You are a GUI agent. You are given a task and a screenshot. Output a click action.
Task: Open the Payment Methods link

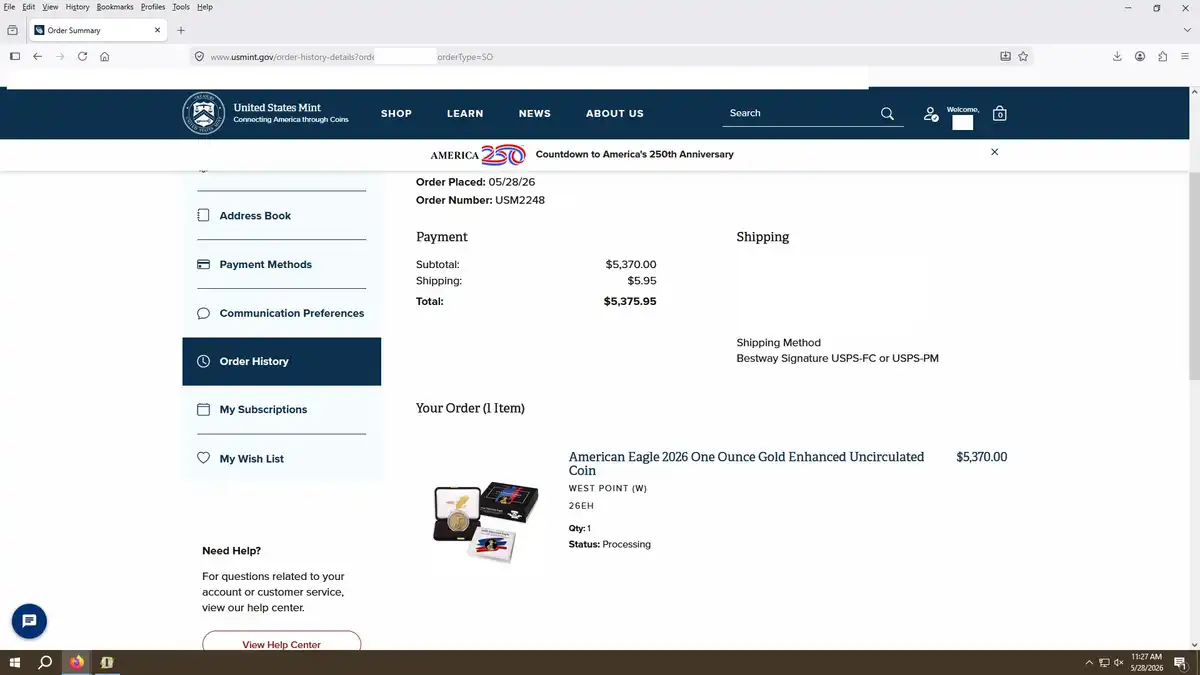pos(266,265)
